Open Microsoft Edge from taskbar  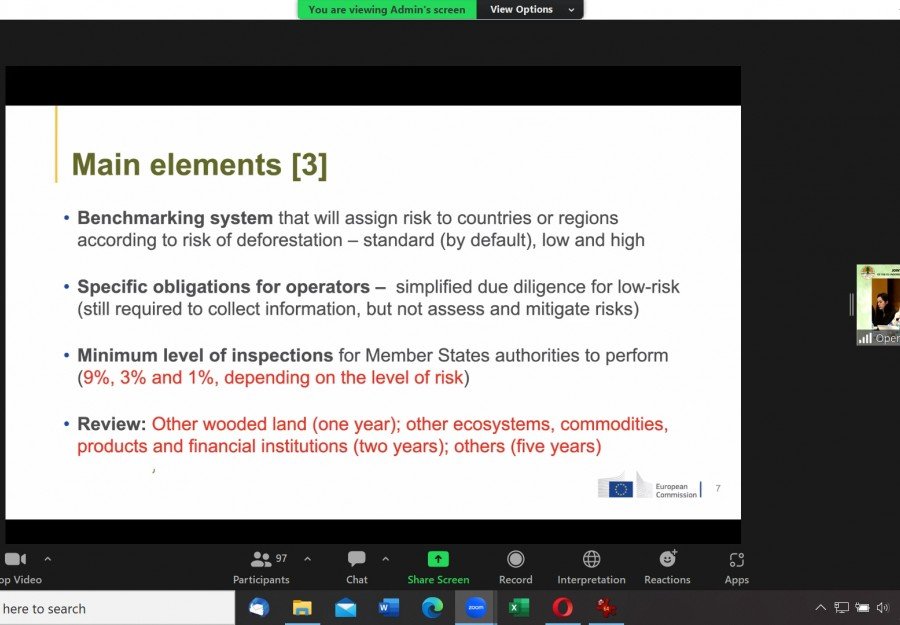(x=432, y=608)
